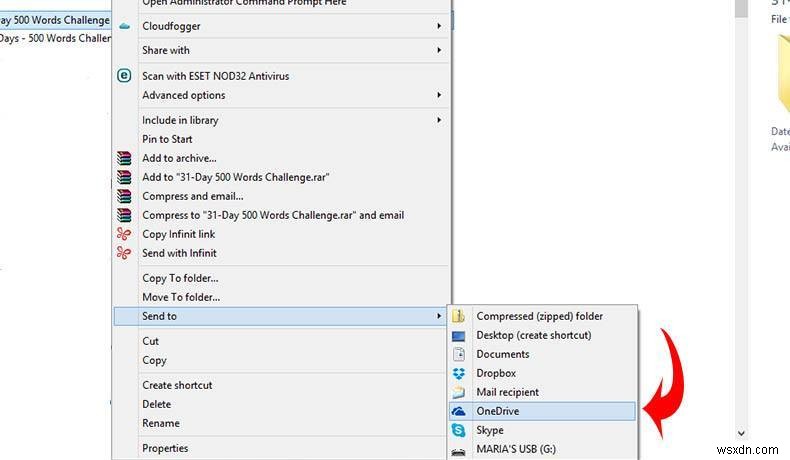Screen dimensions: 790x460
Task: Click WinRAR icon beside Compress and email
Action: pos(124,196)
